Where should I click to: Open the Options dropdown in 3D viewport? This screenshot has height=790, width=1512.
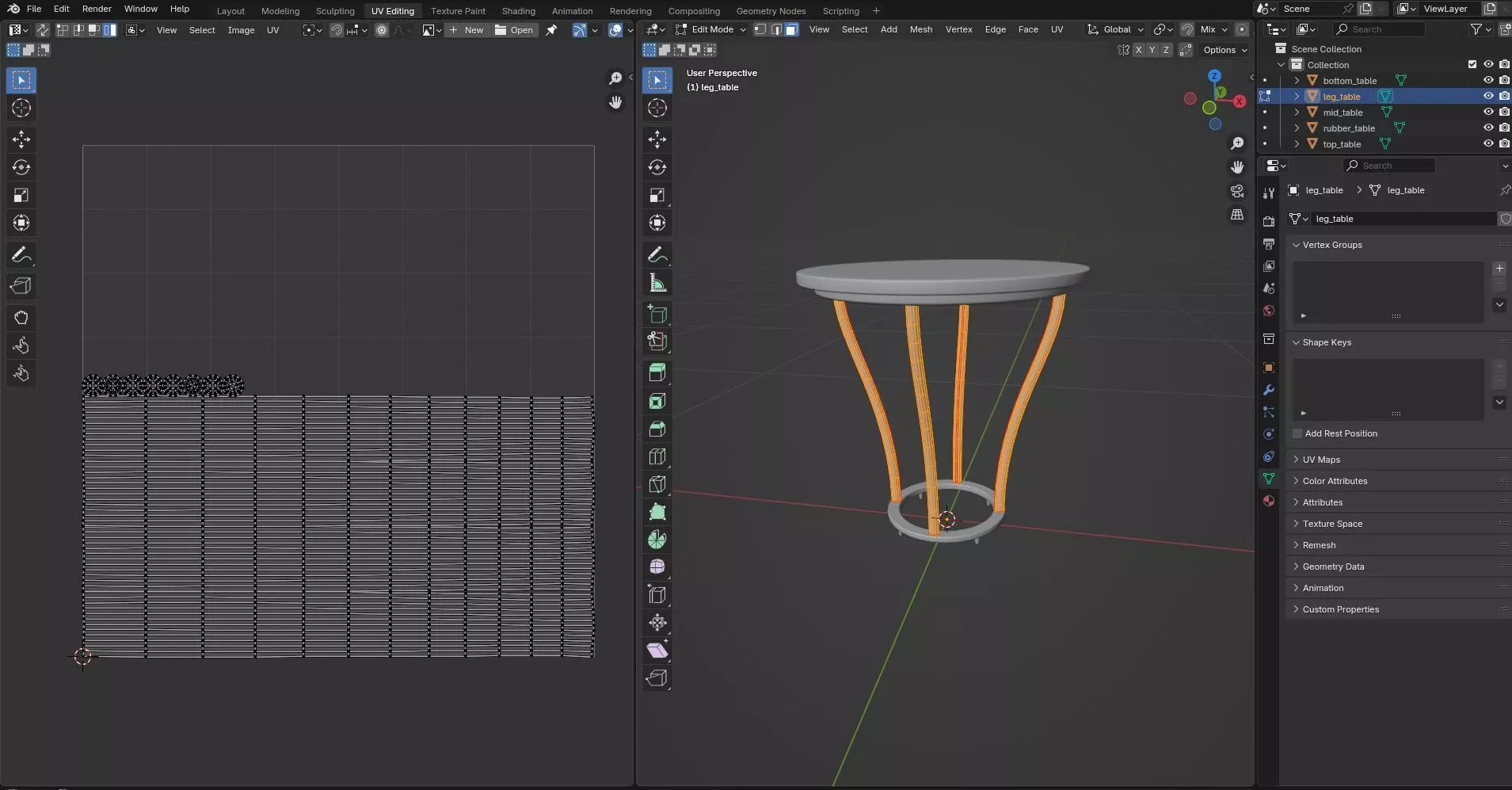coord(1224,50)
